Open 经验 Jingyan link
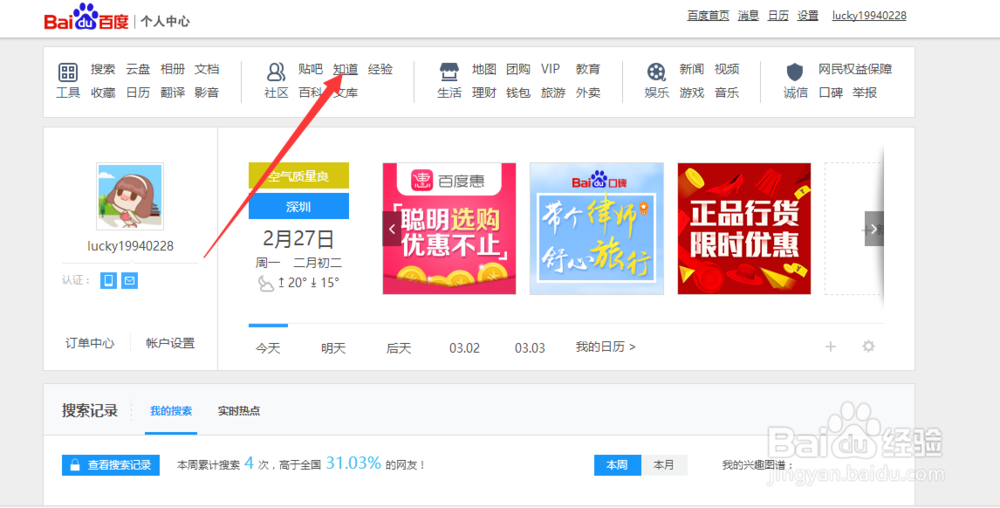This screenshot has height=508, width=1000. point(380,69)
